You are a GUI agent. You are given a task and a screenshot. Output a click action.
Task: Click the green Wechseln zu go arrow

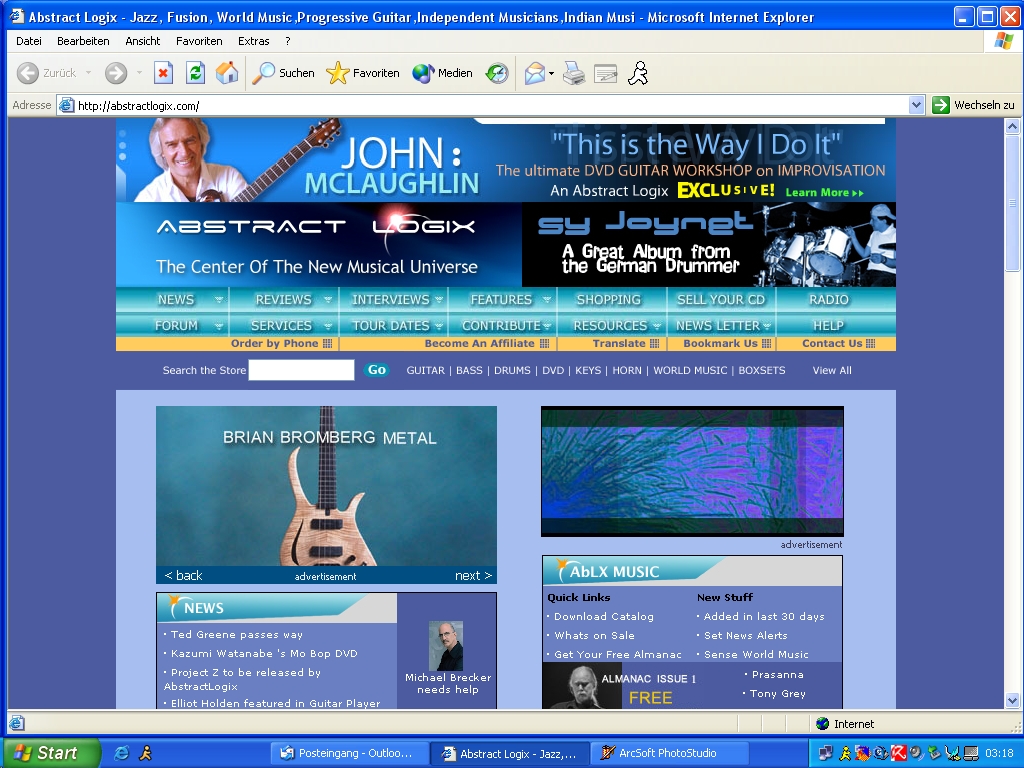tap(940, 105)
